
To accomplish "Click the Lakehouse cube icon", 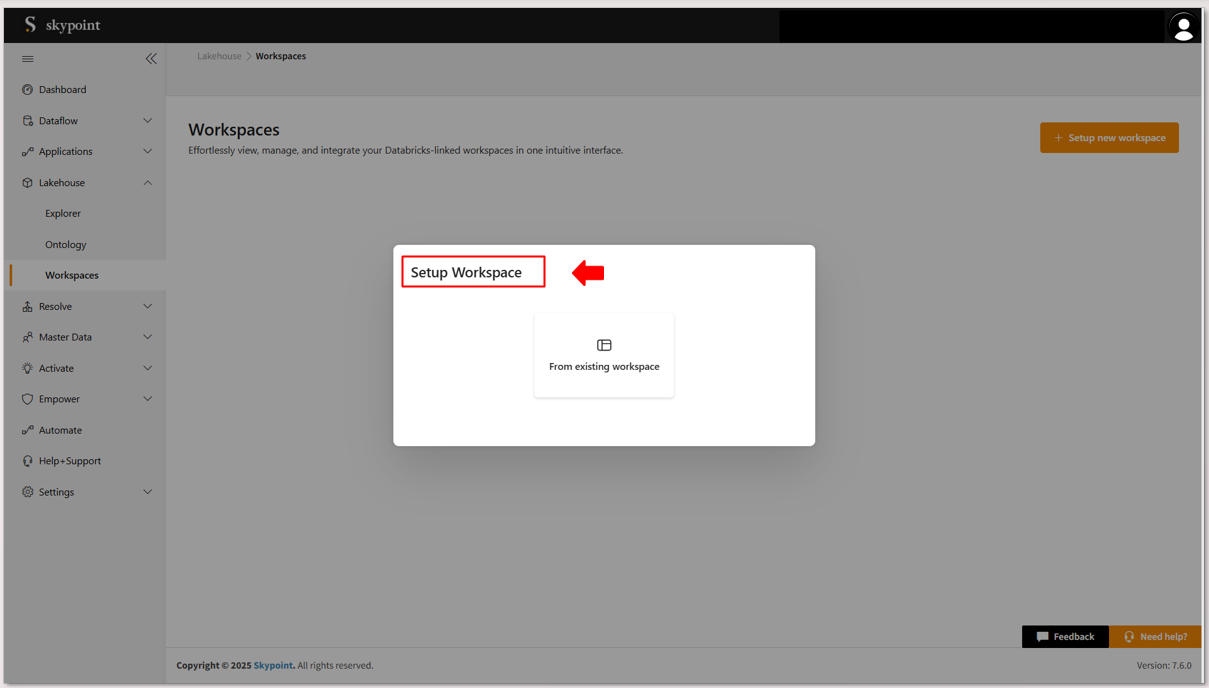I will [x=28, y=183].
